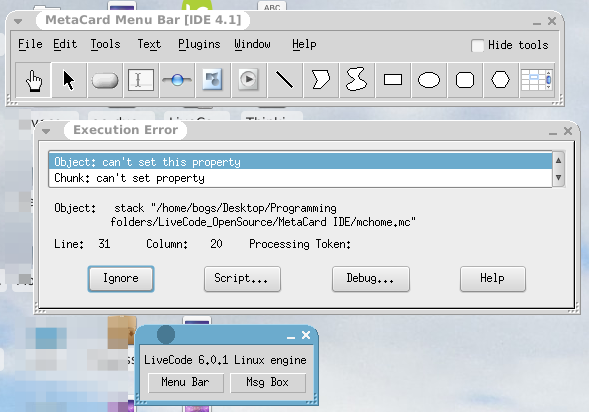Select the "Chunk: can't set property" error line
Viewport: 589px width, 412px height.
coord(301,178)
